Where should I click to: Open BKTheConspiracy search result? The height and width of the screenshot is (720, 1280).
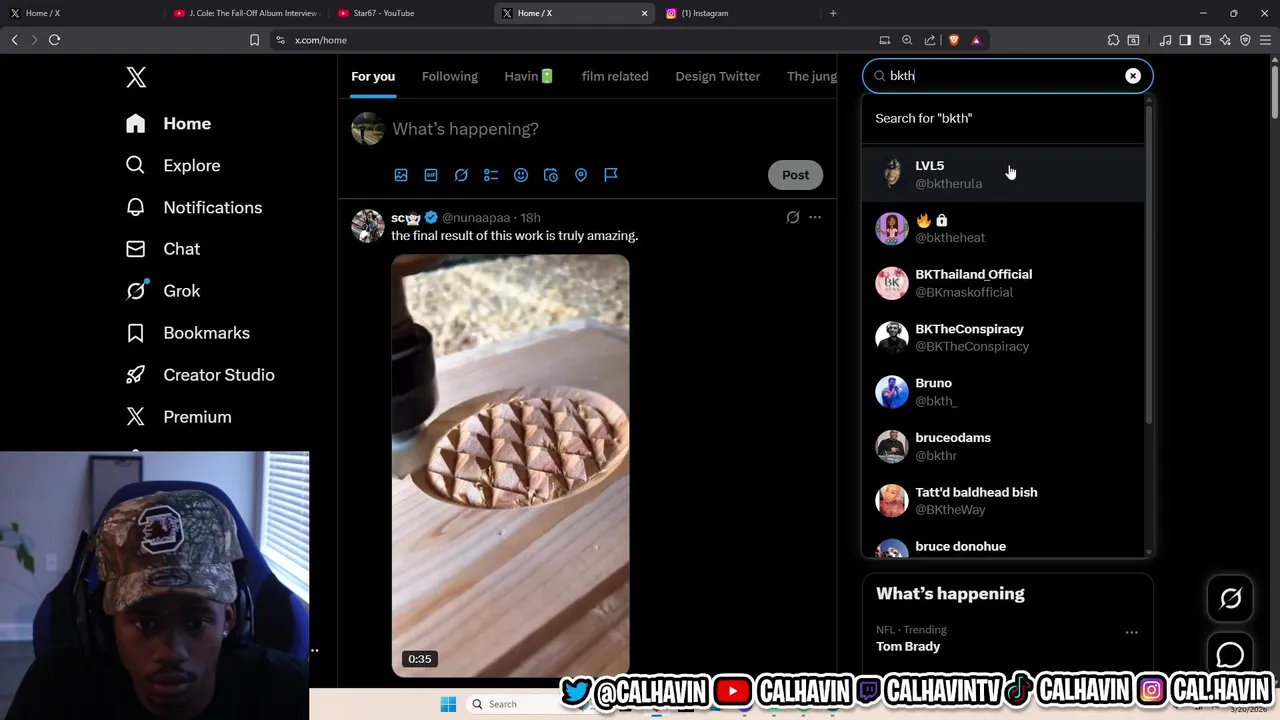click(1004, 337)
